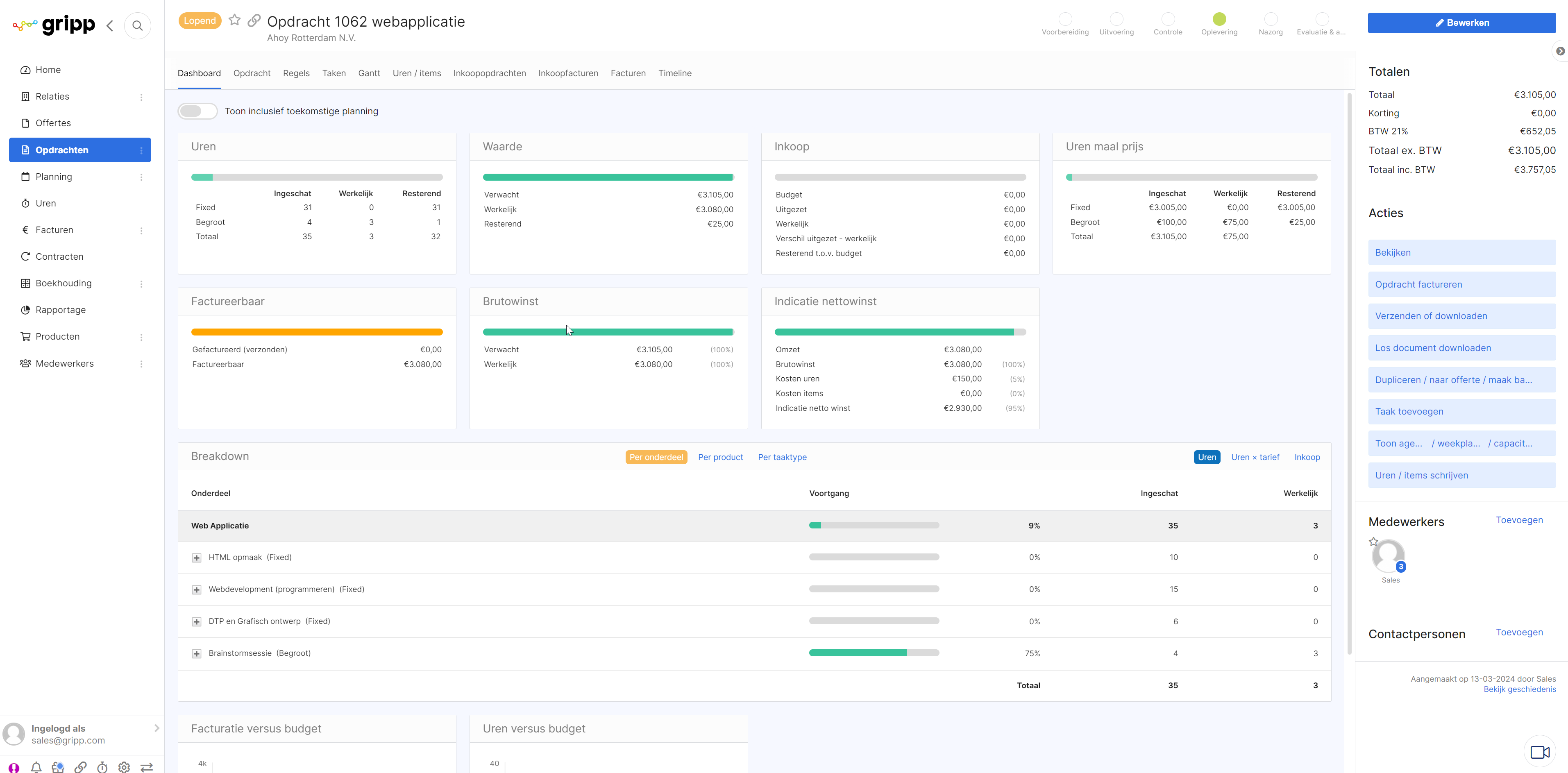Add a medewerker via Toevoegen link
This screenshot has width=1568, height=773.
click(x=1519, y=520)
